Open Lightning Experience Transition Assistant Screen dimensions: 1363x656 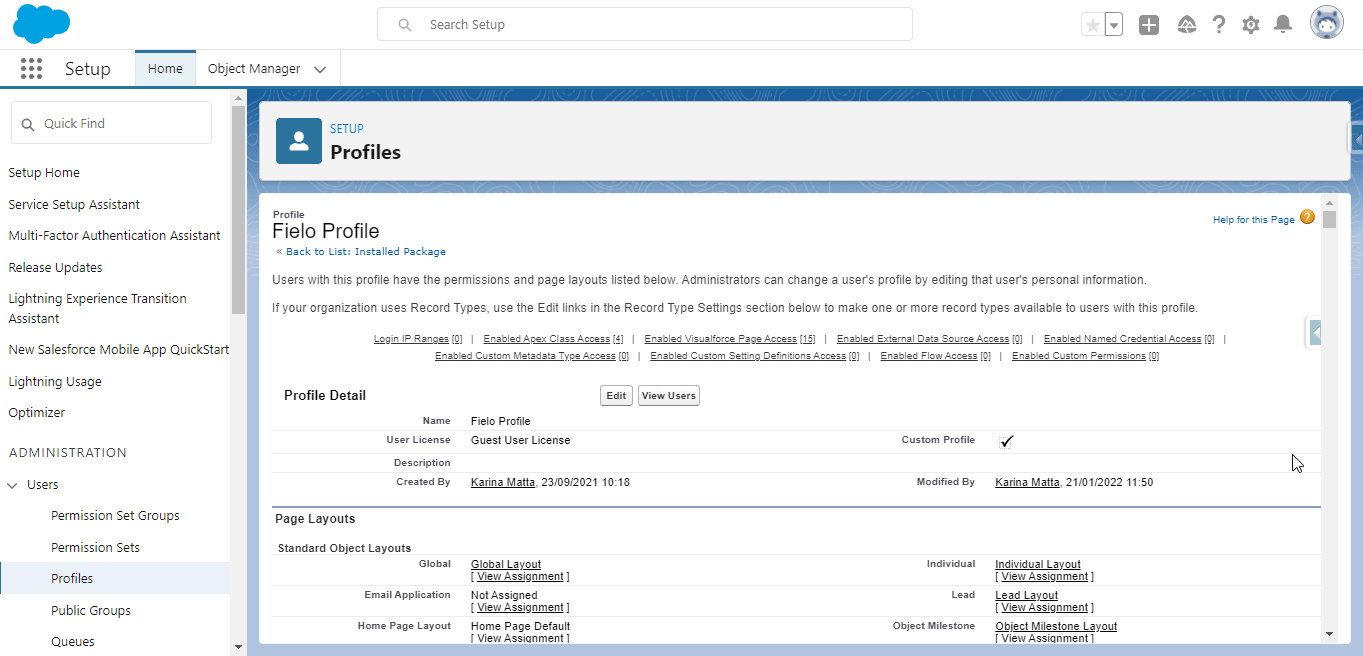tap(97, 308)
